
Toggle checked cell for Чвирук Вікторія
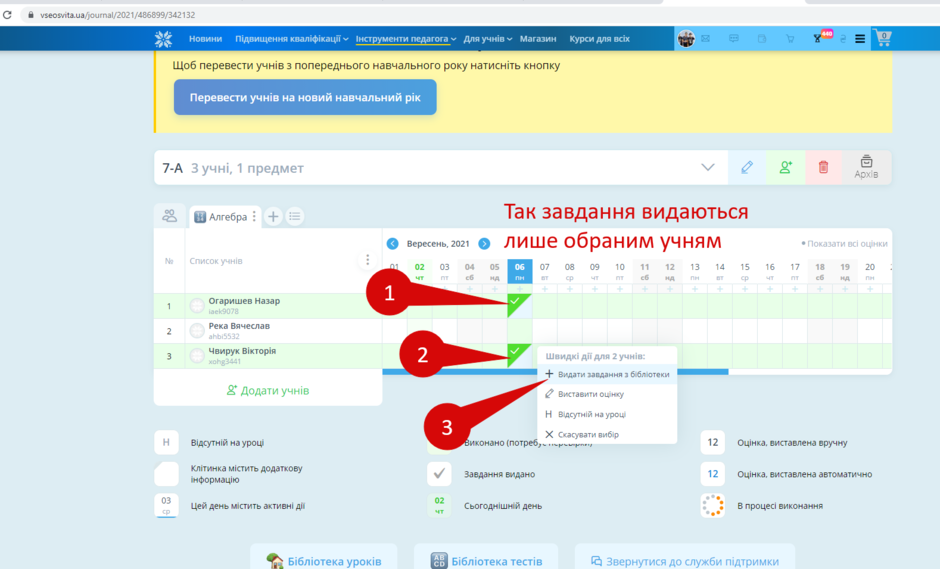point(519,356)
